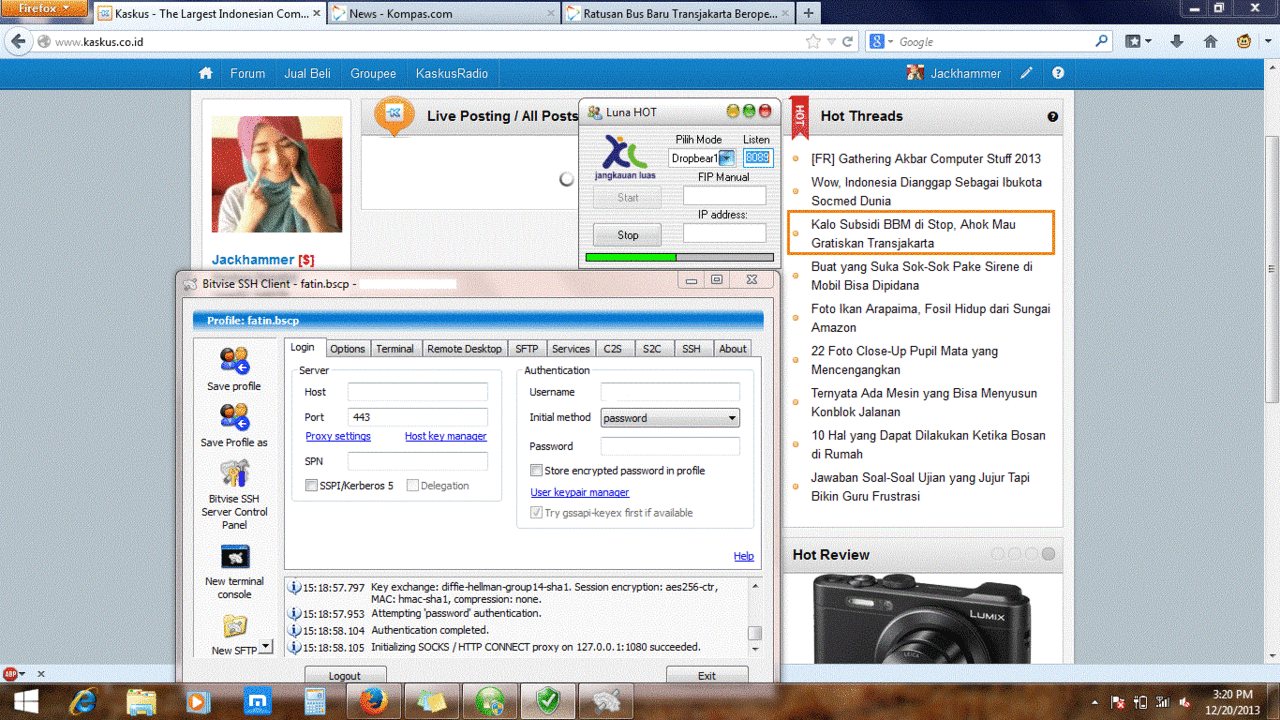Click the pencil icon in Kaskus navbar

[x=1027, y=73]
